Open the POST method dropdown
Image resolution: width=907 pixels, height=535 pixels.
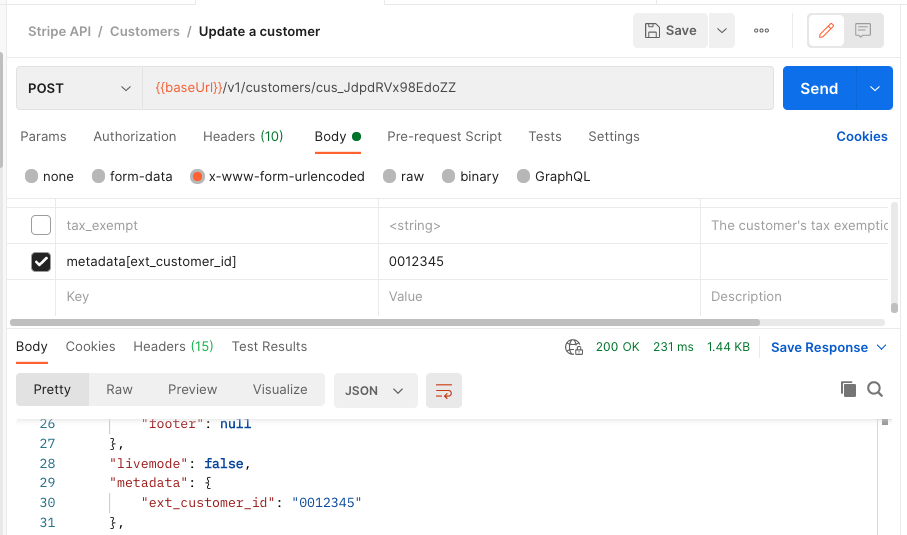(x=79, y=88)
